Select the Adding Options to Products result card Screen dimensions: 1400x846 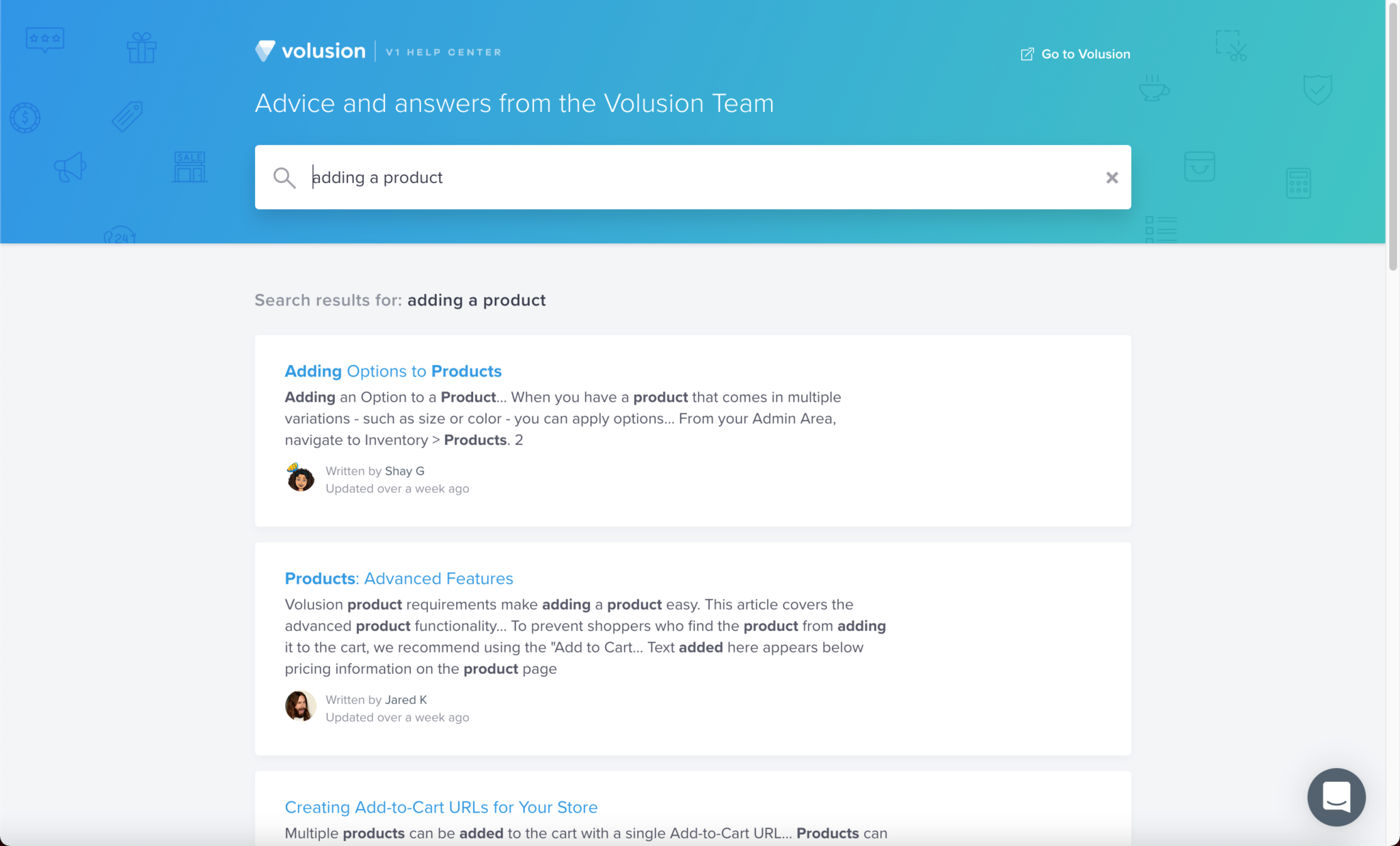[x=692, y=431]
